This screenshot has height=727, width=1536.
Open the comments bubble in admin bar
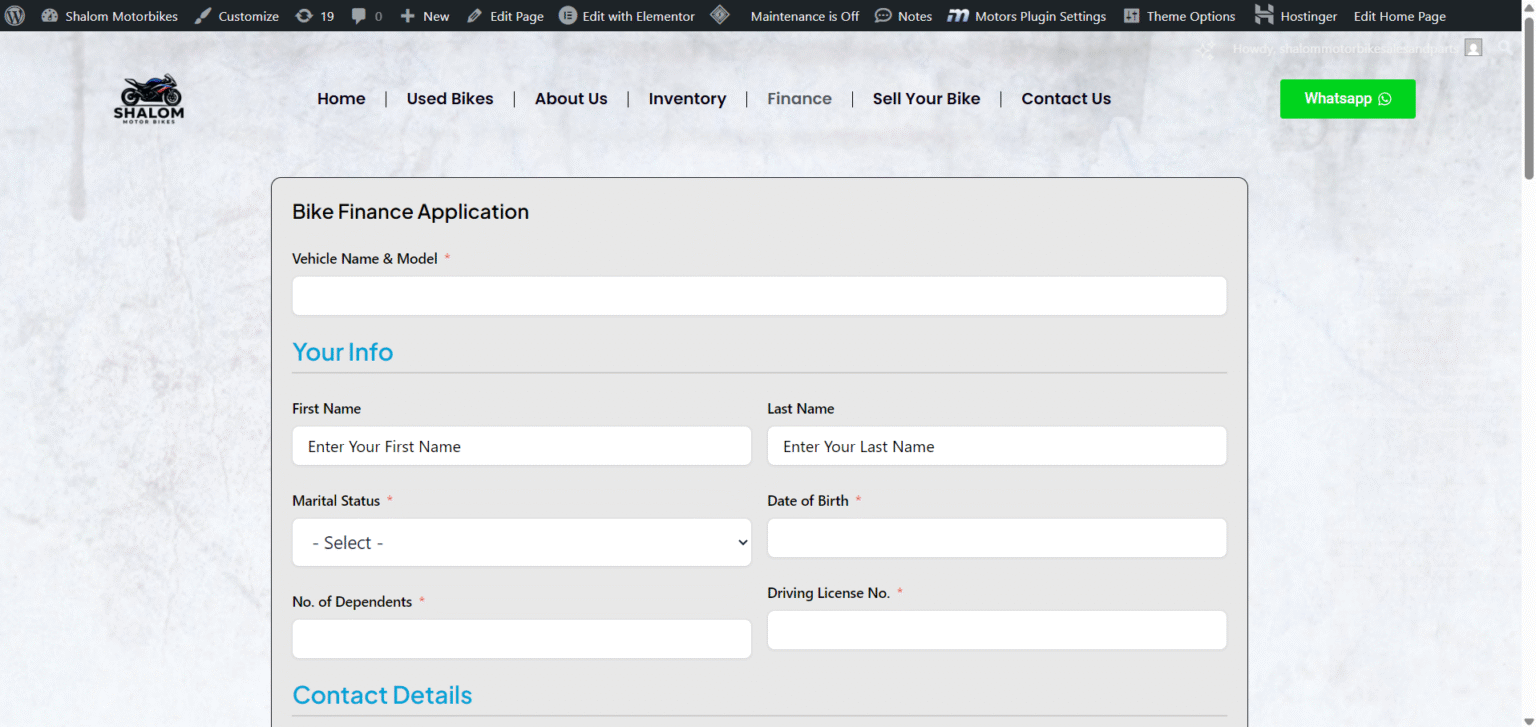pos(367,16)
